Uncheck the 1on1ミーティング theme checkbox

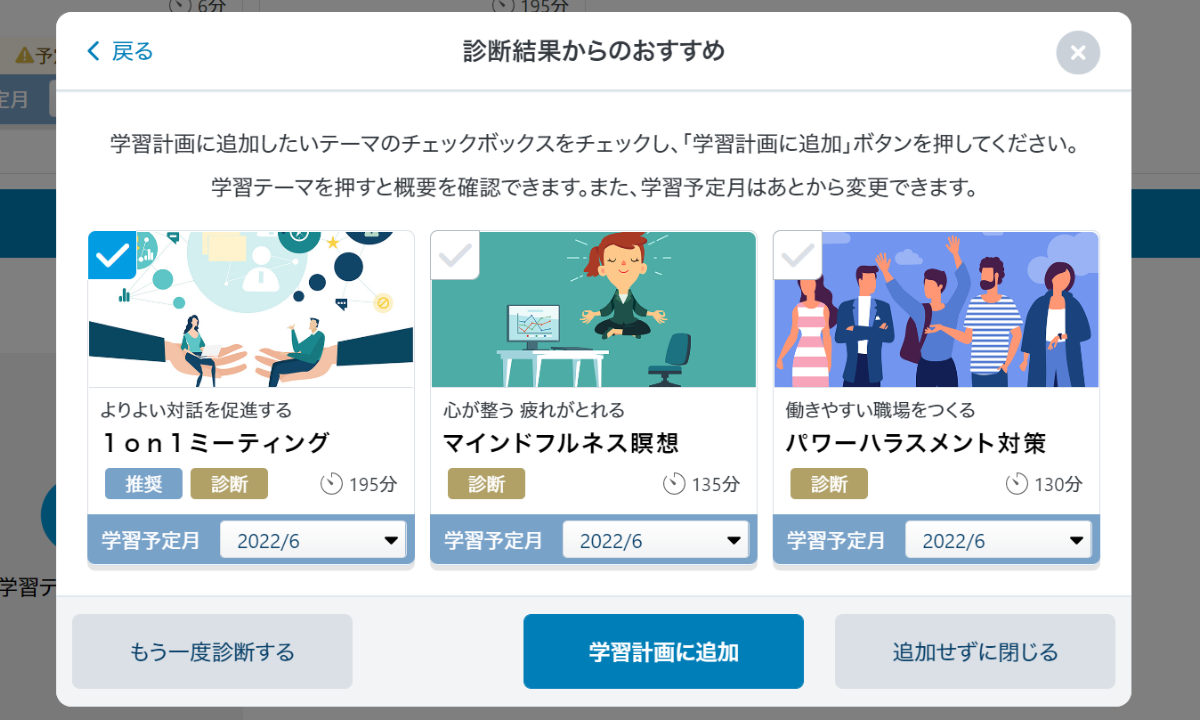click(112, 255)
